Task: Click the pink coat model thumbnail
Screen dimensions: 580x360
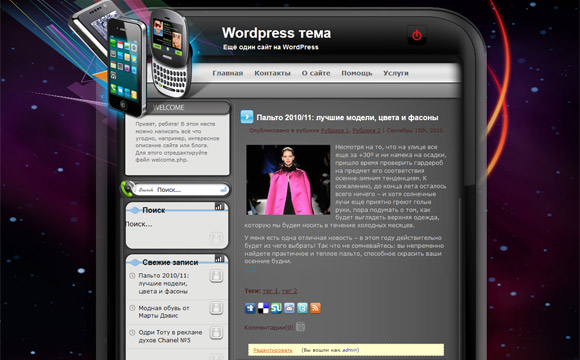Action: pyautogui.click(x=288, y=179)
